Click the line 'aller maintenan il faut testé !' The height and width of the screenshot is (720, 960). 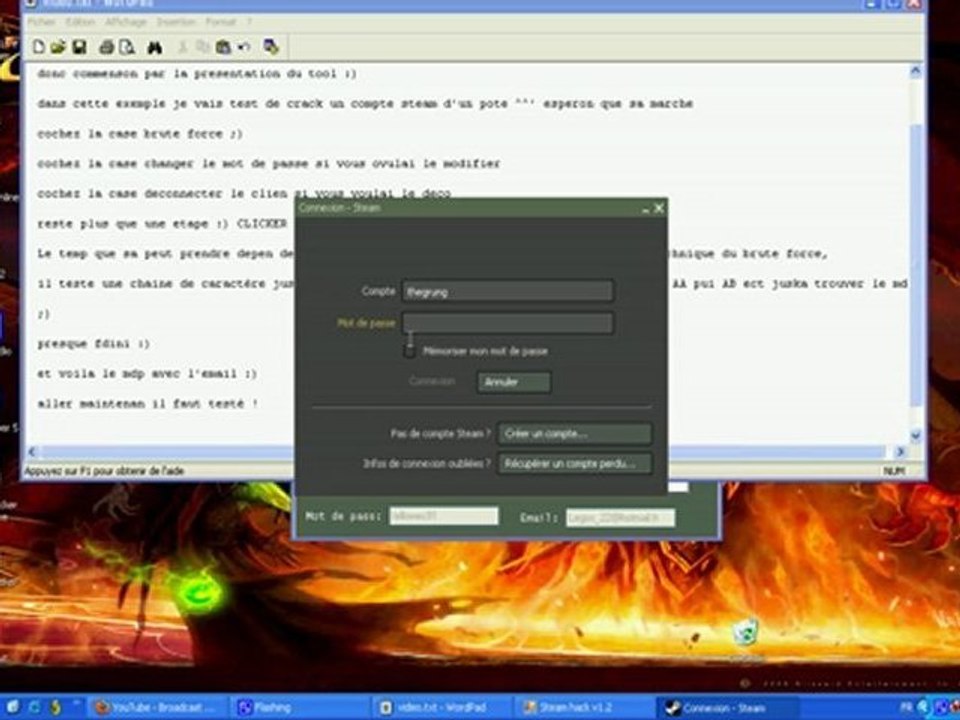(x=147, y=403)
